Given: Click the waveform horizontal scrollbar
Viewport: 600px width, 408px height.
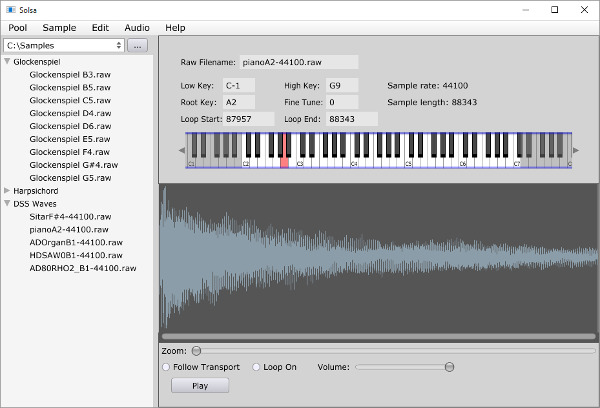Looking at the screenshot, I should [378, 337].
